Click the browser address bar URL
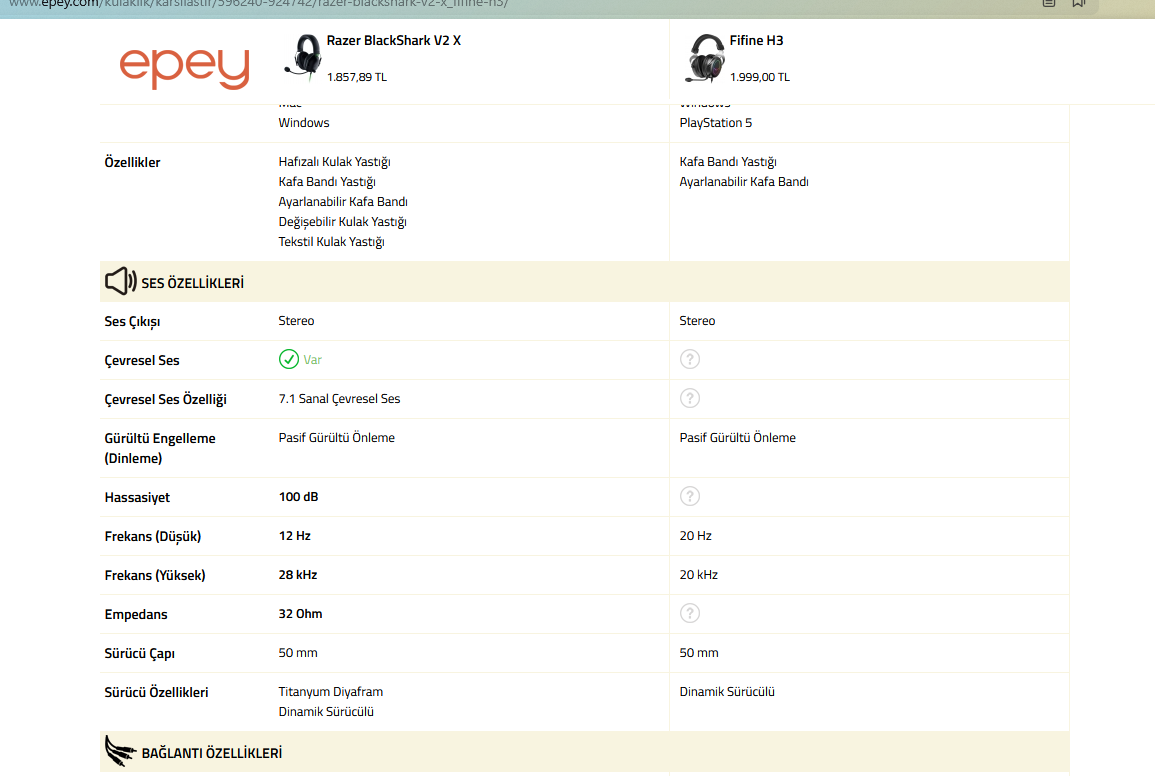Image resolution: width=1155 pixels, height=776 pixels. [x=258, y=4]
